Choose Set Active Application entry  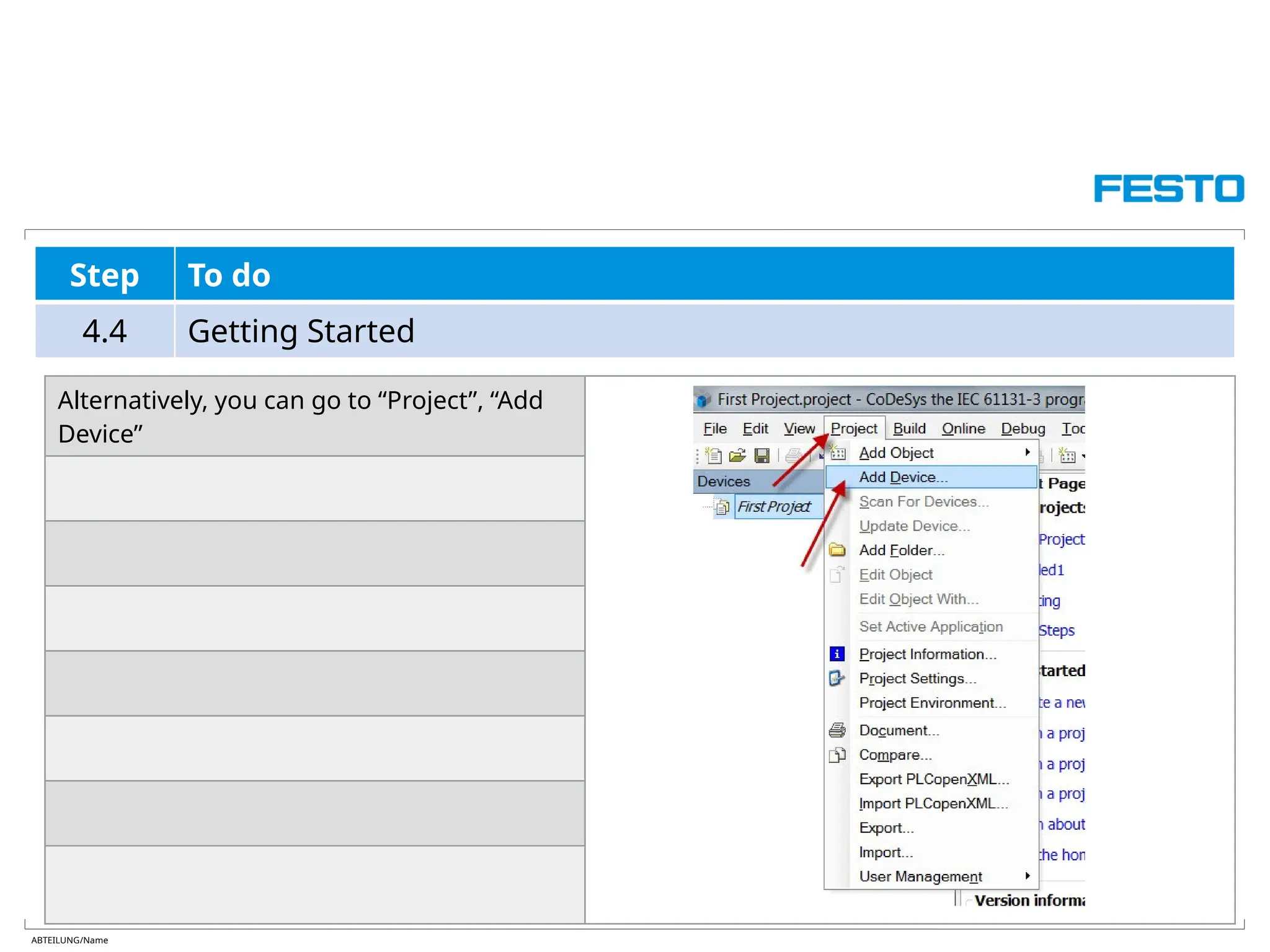click(x=931, y=627)
